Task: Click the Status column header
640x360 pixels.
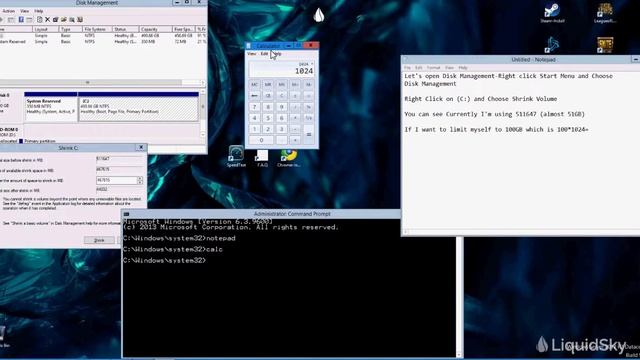Action: click(x=125, y=29)
